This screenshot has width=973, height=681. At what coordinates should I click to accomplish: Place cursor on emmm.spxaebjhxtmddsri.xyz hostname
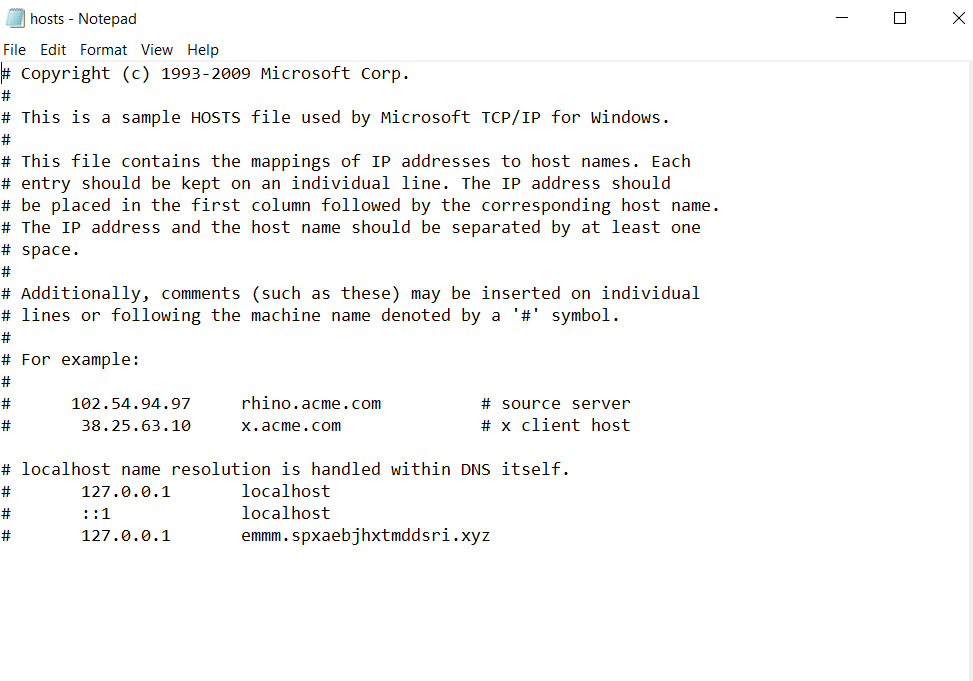[366, 535]
